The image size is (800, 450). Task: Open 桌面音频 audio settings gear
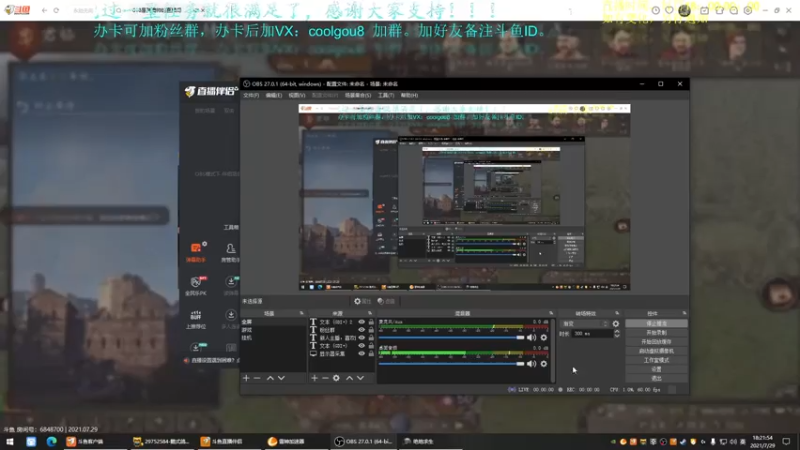(x=544, y=363)
